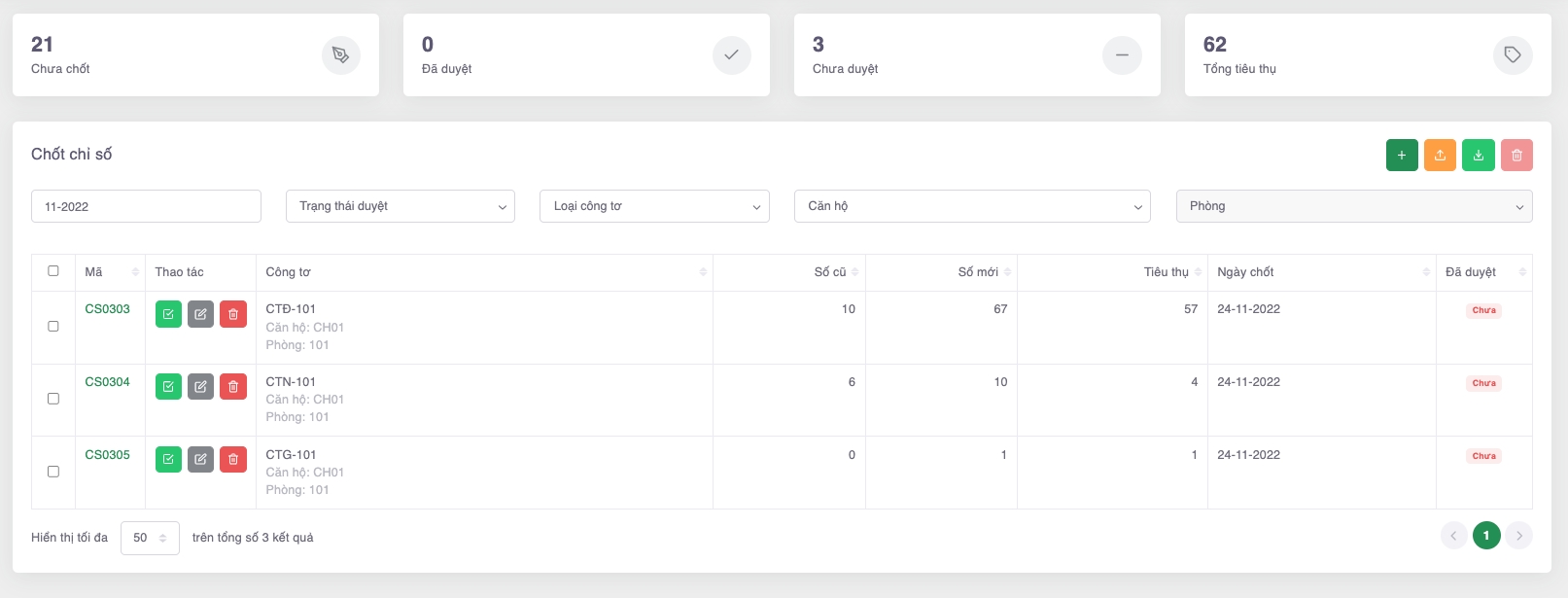Image resolution: width=1568 pixels, height=598 pixels.
Task: Select the checkbox for row CS0305
Action: (53, 472)
